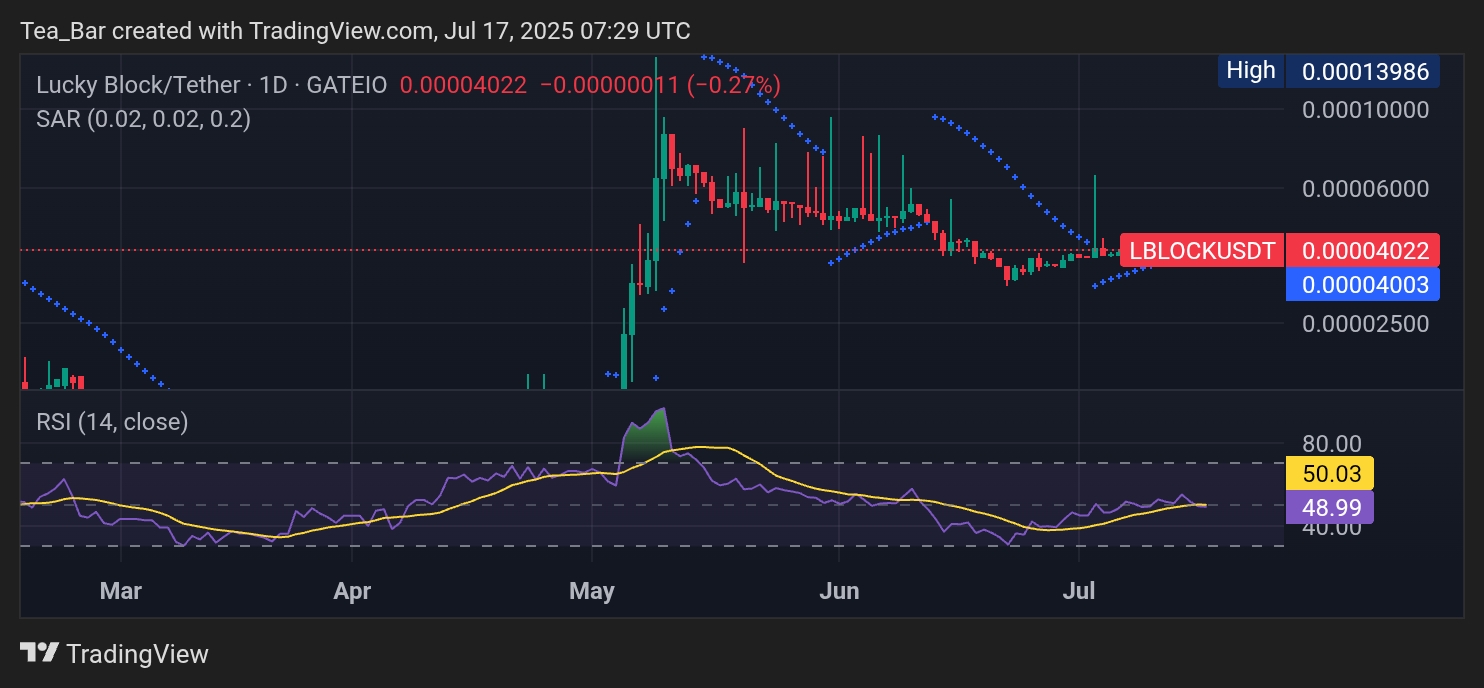Click the 0.00006000 price axis label

(x=1365, y=188)
